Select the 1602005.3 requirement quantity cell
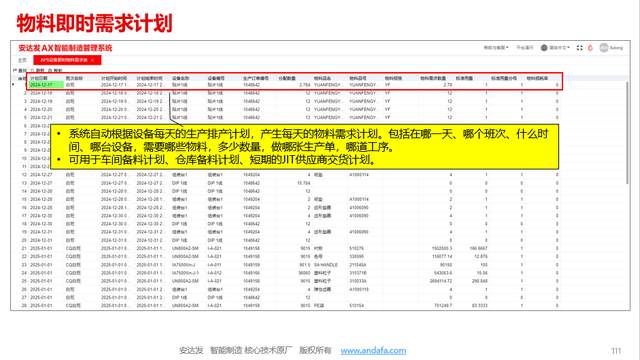 (442, 249)
